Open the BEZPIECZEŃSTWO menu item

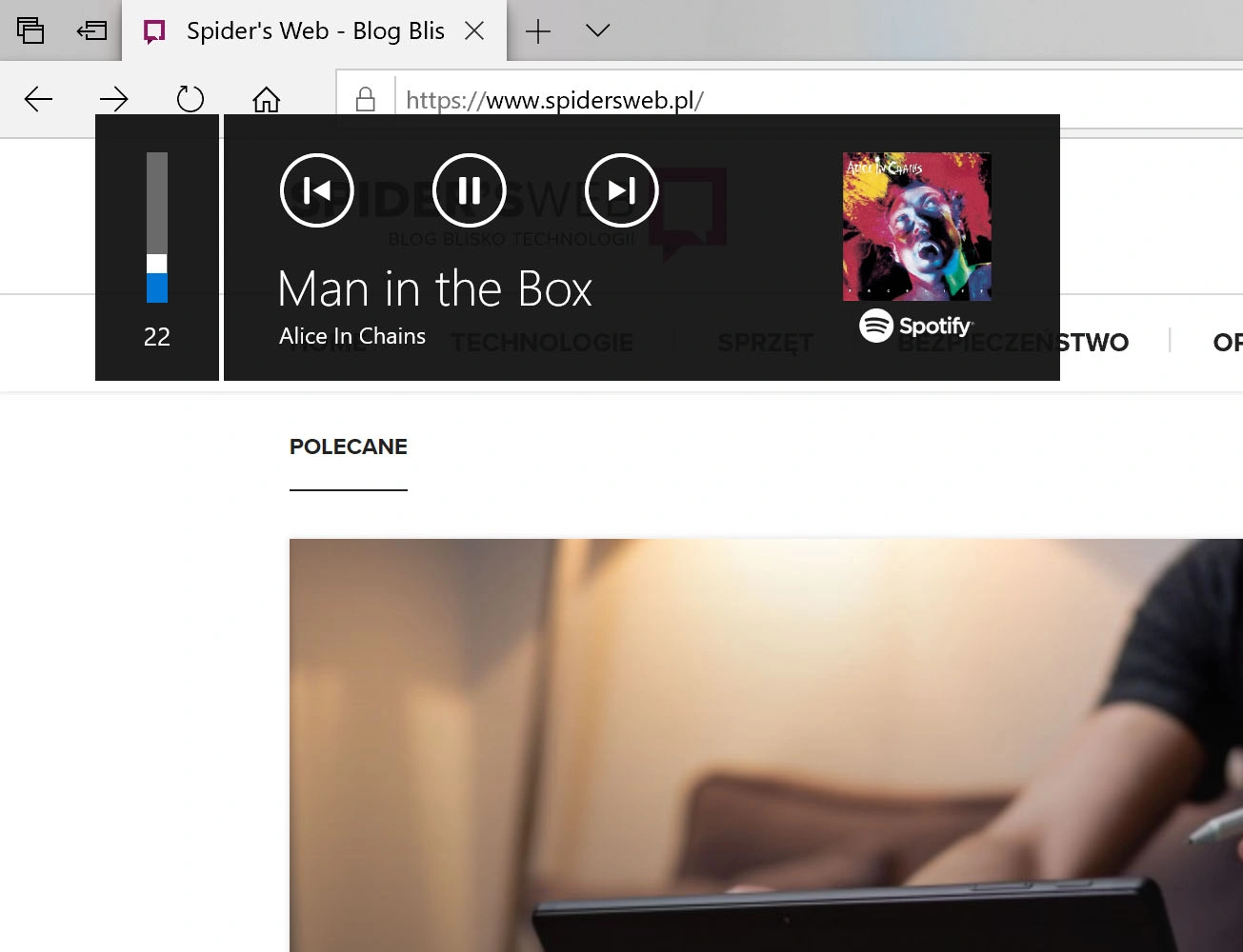point(1013,343)
